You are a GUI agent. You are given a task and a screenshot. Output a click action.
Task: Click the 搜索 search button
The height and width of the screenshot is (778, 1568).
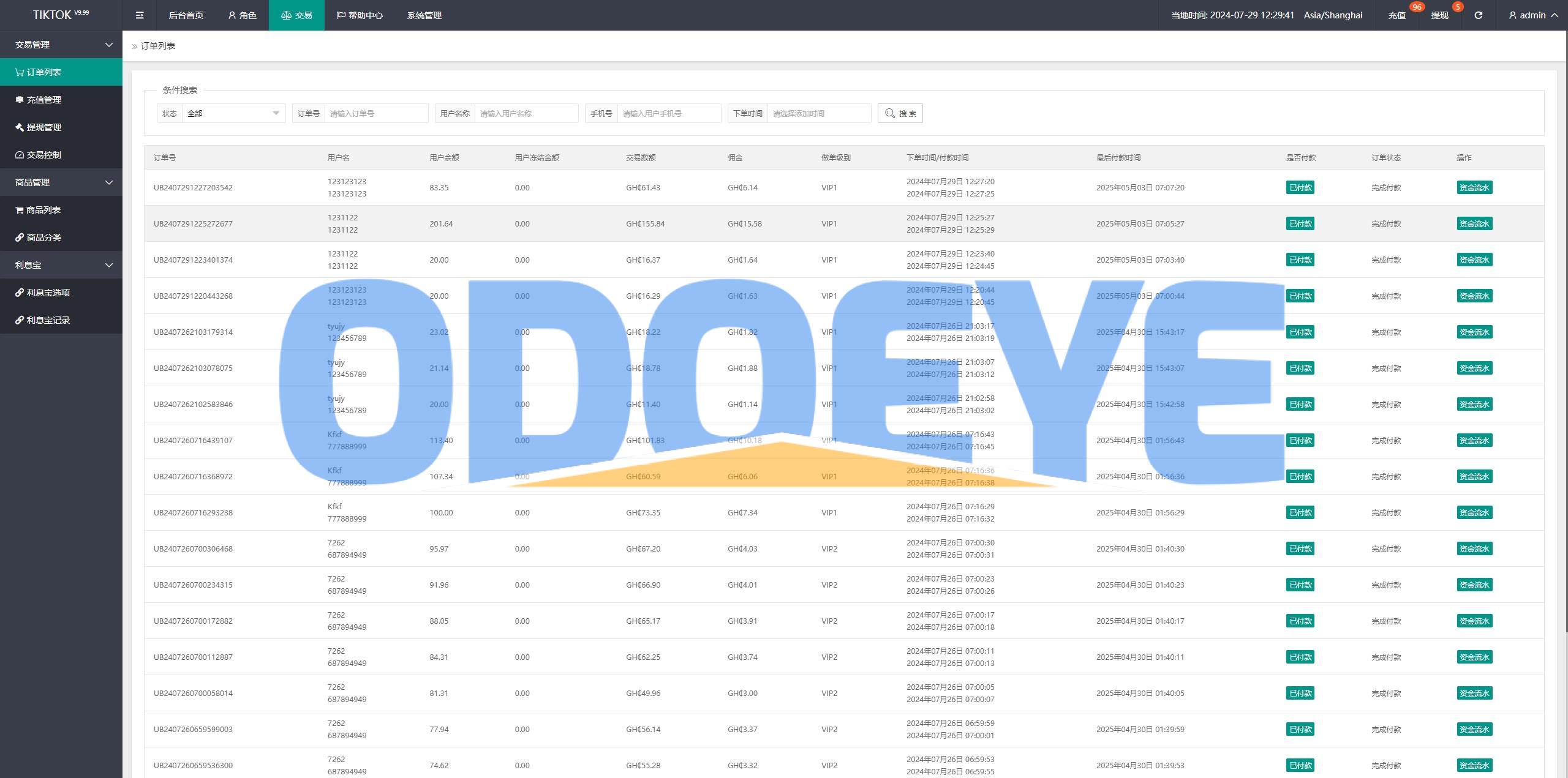tap(900, 113)
